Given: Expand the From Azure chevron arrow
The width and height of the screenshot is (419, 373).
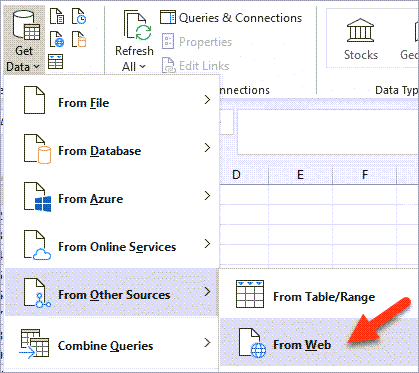Looking at the screenshot, I should click(x=207, y=195).
